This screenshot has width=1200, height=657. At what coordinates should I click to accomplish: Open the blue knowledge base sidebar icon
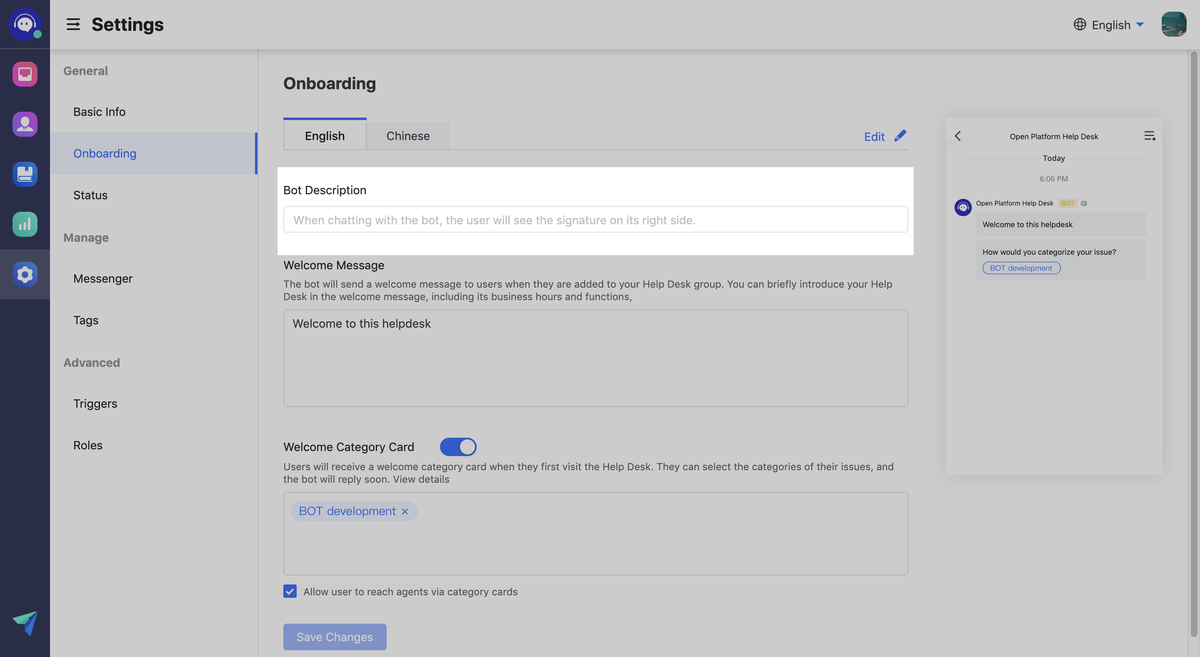25,174
